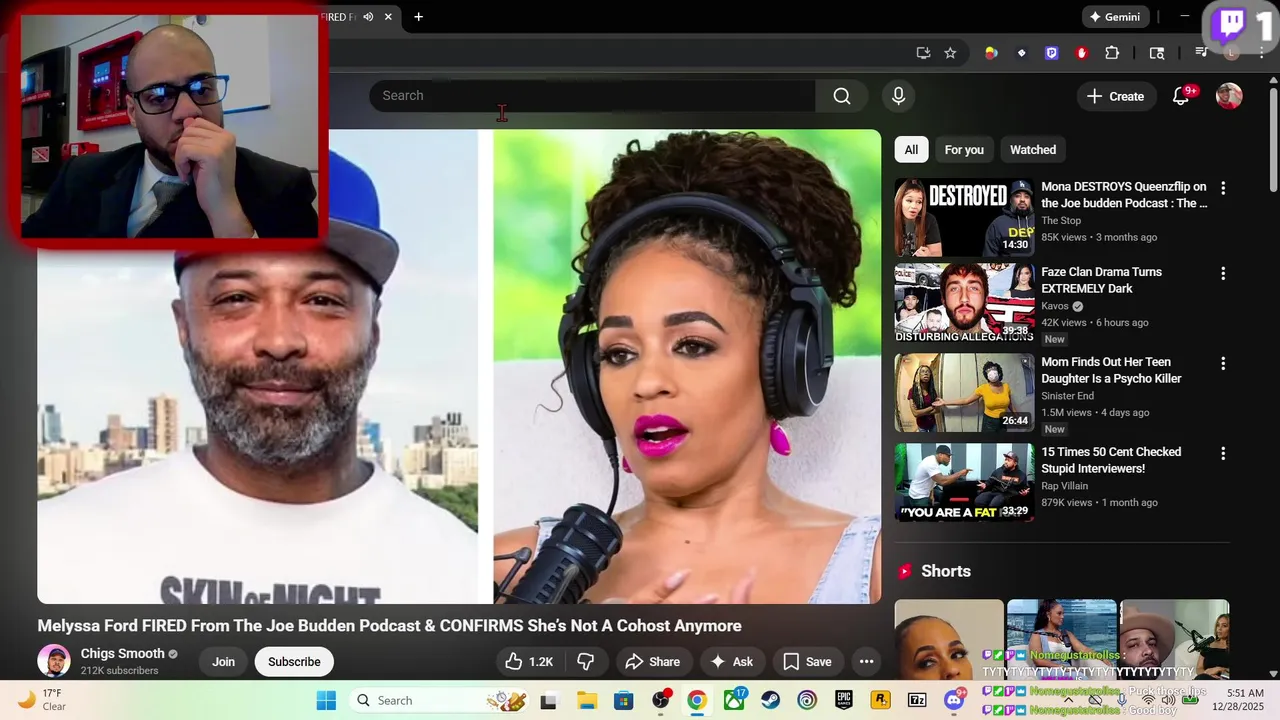This screenshot has width=1280, height=720.
Task: Open the Chrome three-dot menu
Action: coord(1263,53)
